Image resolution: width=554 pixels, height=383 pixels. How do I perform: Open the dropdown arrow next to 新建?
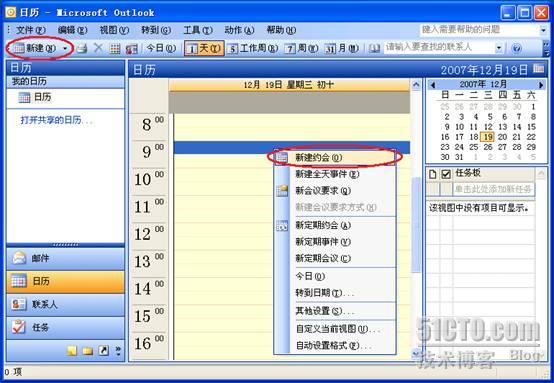coord(65,48)
